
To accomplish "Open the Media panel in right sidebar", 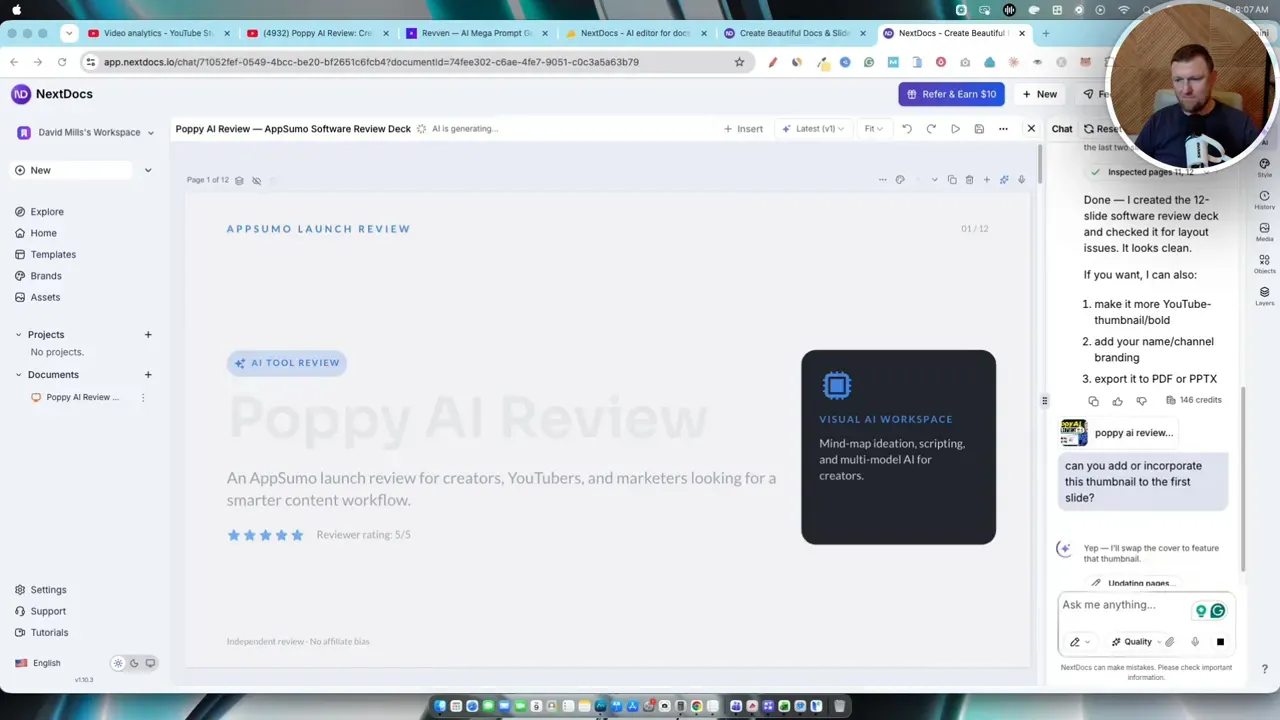I will (1264, 232).
